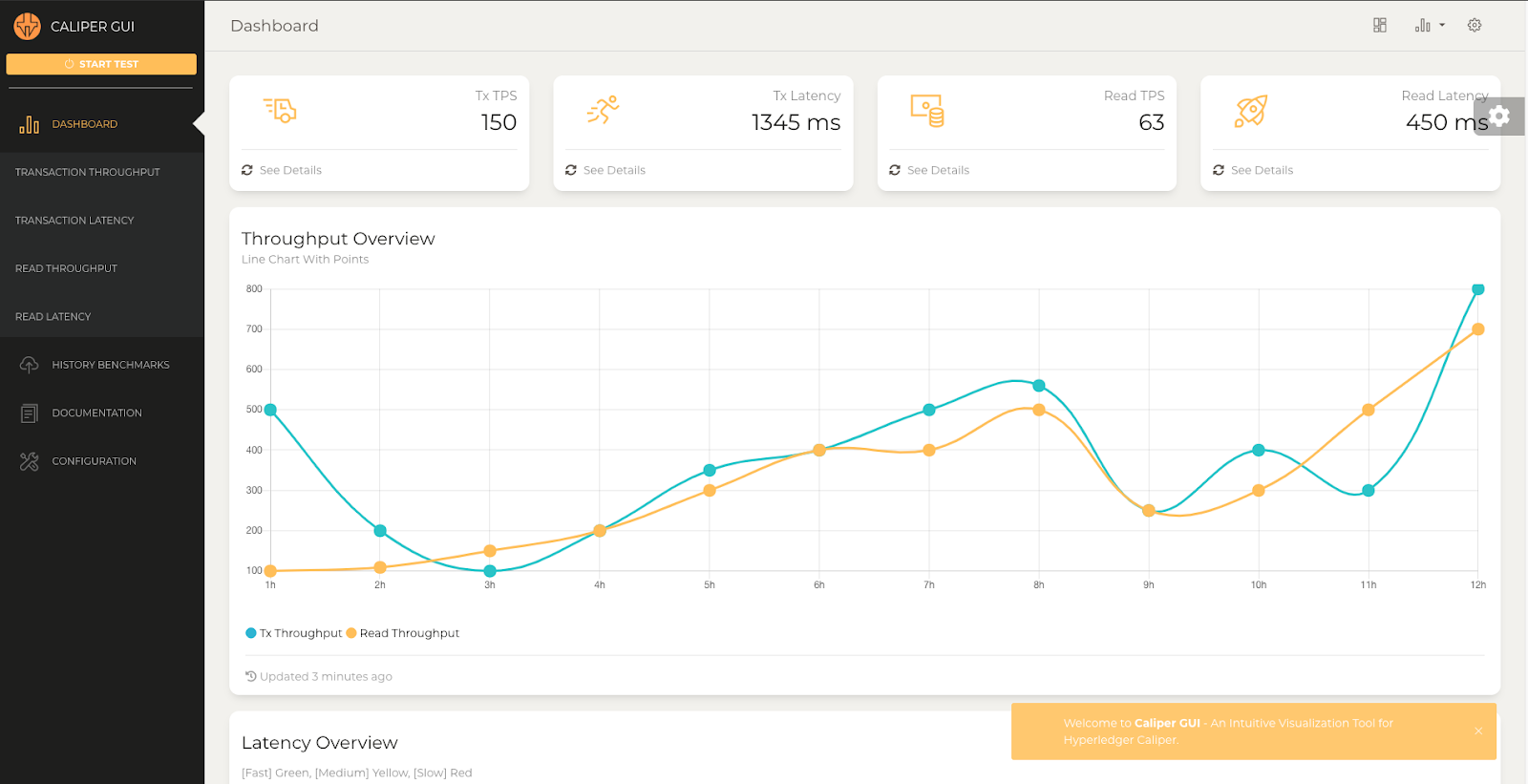Click the dashboard layout icon in header

pyautogui.click(x=1380, y=25)
